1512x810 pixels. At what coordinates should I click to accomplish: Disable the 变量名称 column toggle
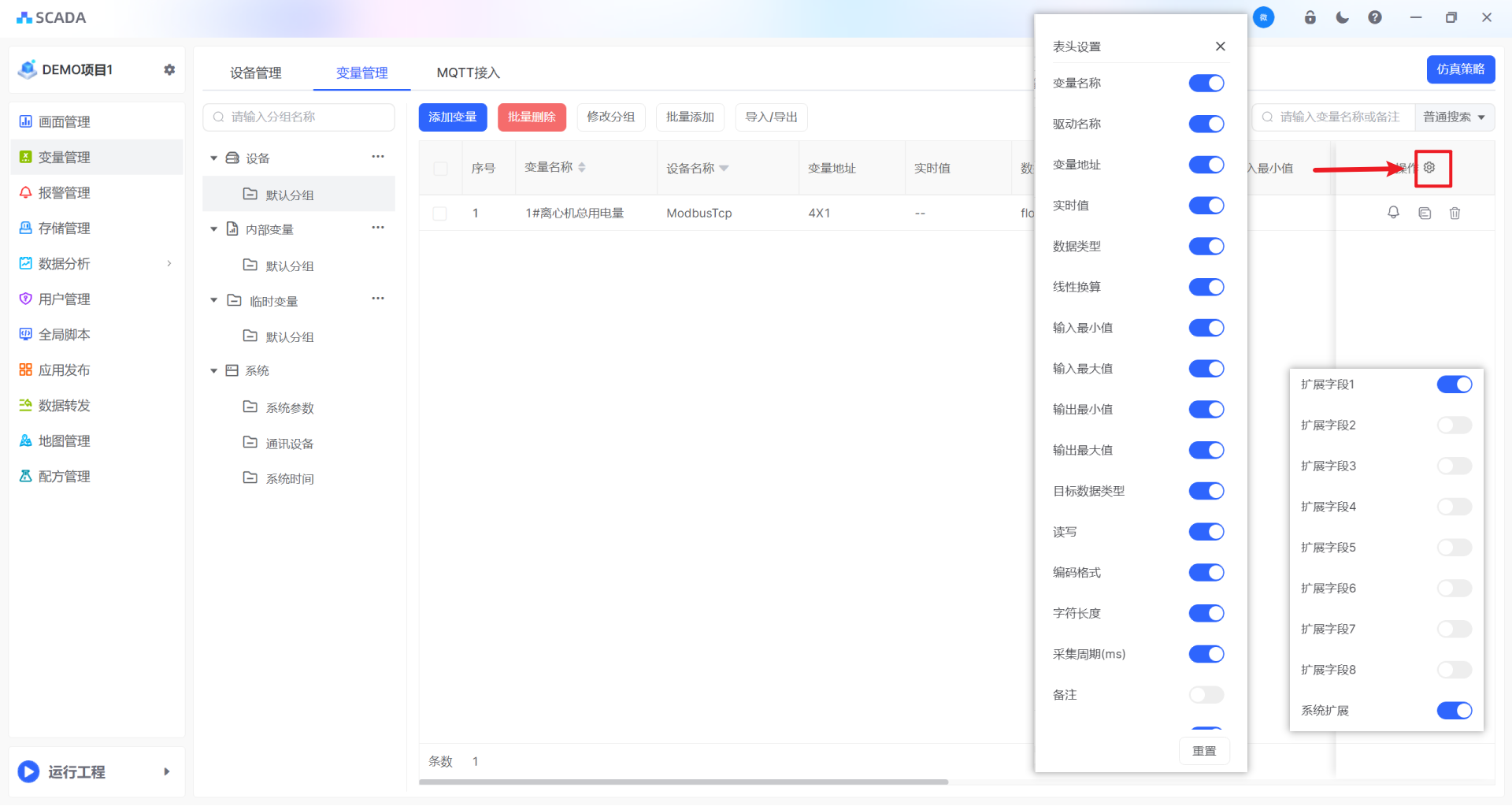[1206, 84]
